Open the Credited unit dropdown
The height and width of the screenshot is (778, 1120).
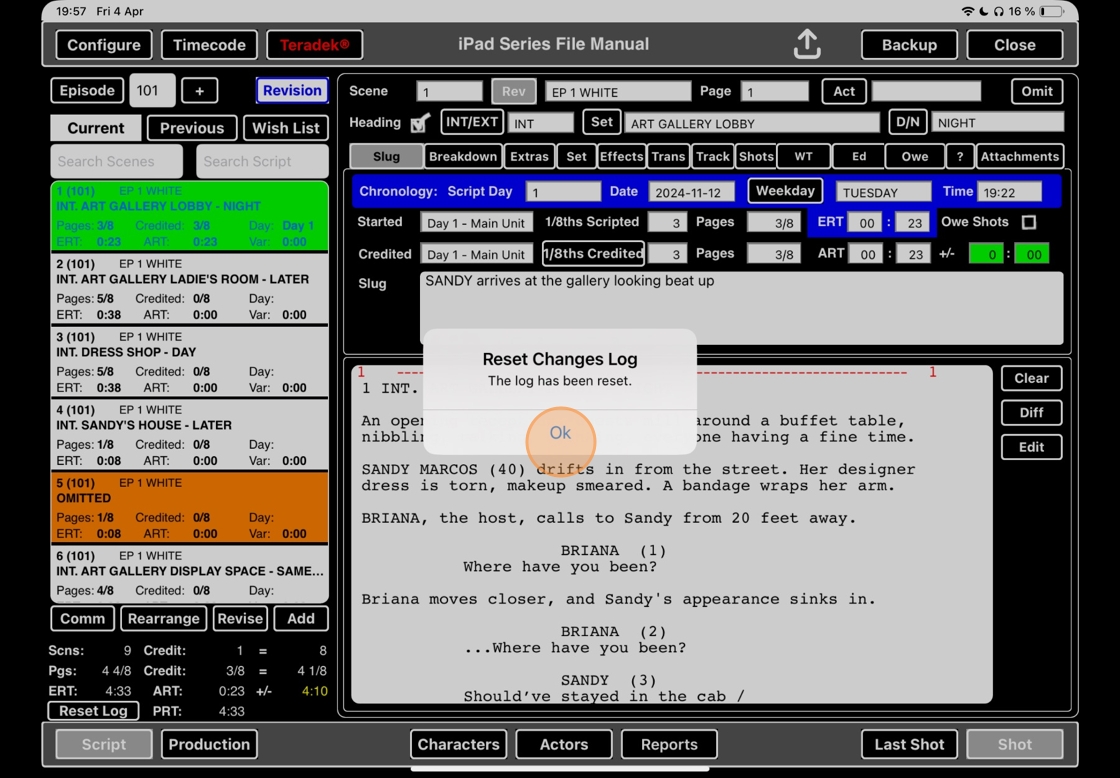point(476,254)
